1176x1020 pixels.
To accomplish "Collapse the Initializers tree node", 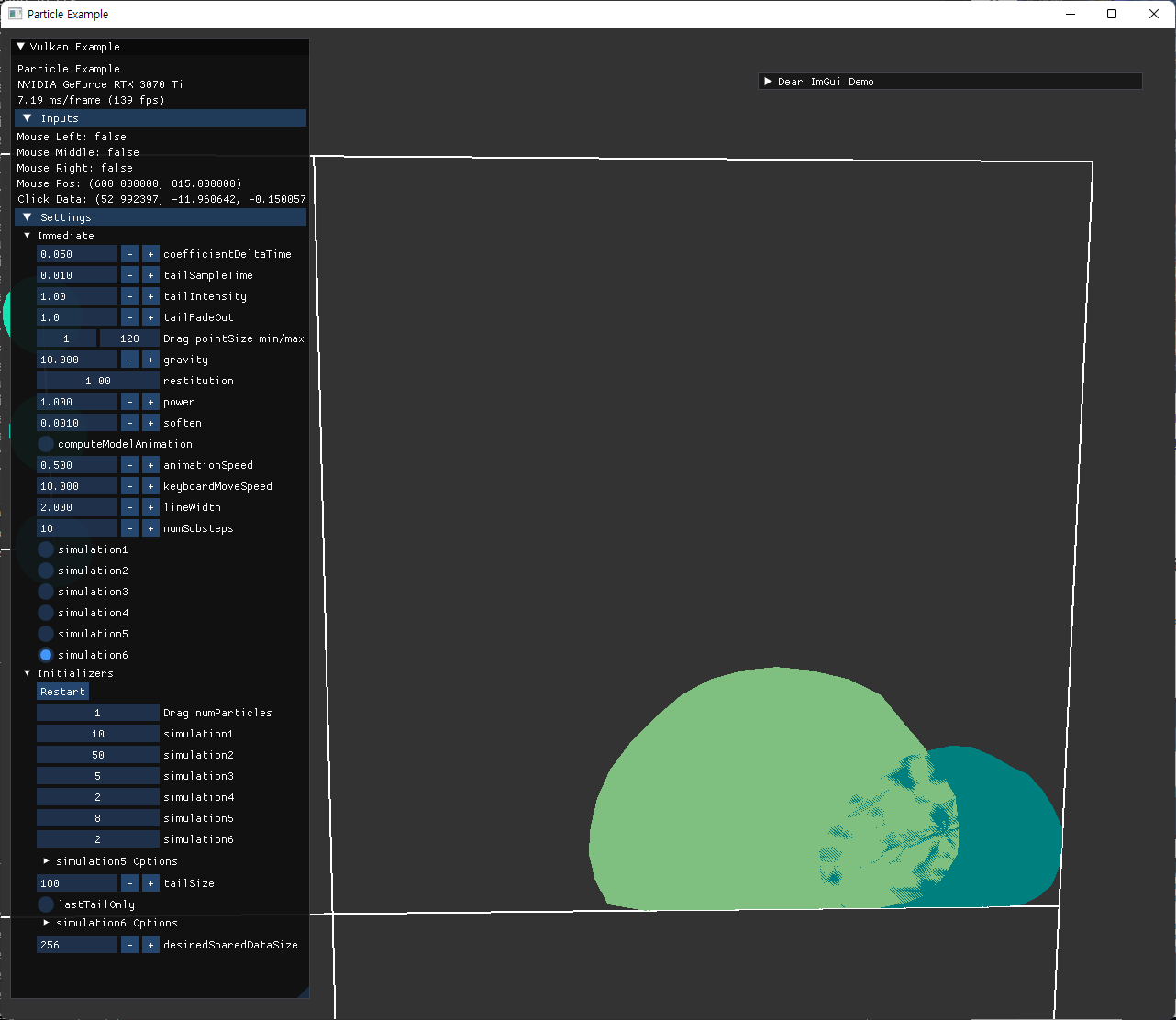I will coord(27,673).
